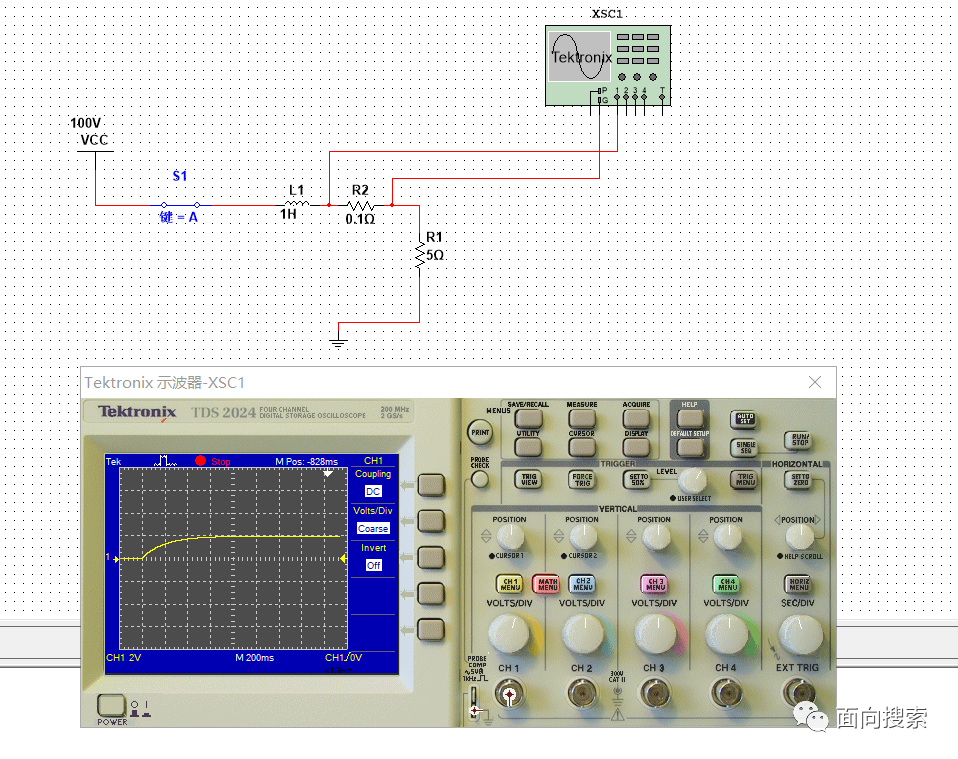Click the EXT TRIG BNC connector
This screenshot has width=958, height=759.
pyautogui.click(x=799, y=694)
